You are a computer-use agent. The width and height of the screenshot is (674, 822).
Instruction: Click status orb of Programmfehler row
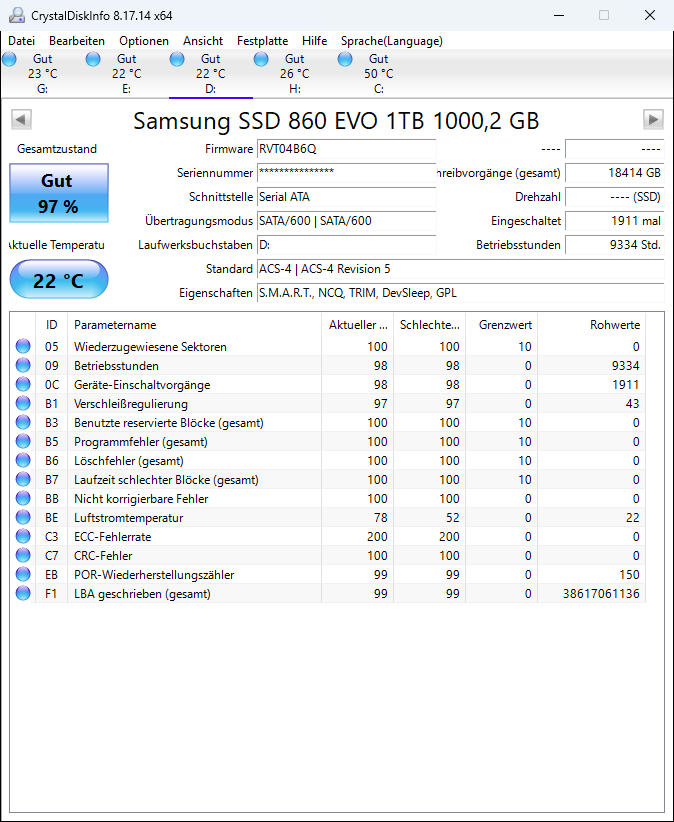pos(23,441)
